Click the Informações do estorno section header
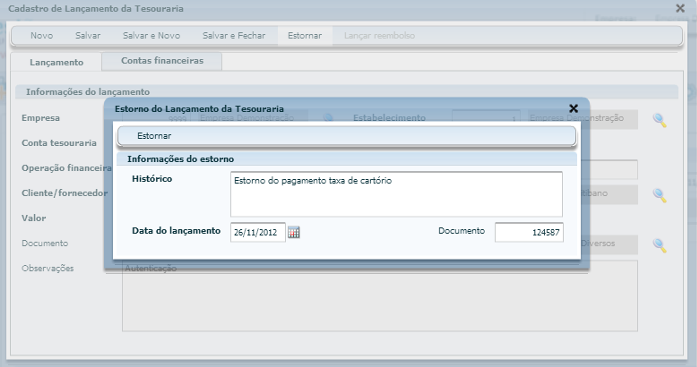 [x=347, y=159]
